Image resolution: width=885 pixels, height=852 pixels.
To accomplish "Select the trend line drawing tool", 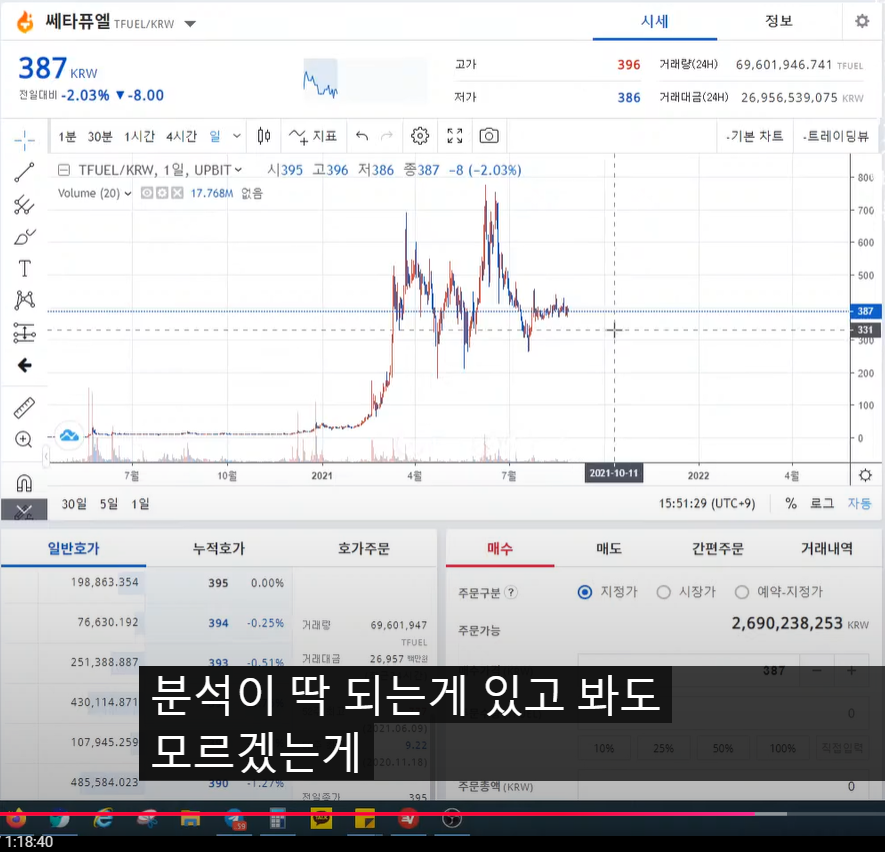I will 24,173.
